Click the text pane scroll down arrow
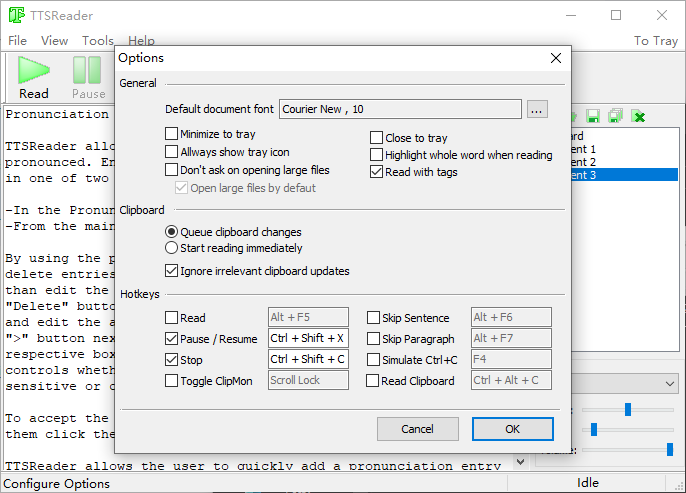The width and height of the screenshot is (686, 493). 520,462
